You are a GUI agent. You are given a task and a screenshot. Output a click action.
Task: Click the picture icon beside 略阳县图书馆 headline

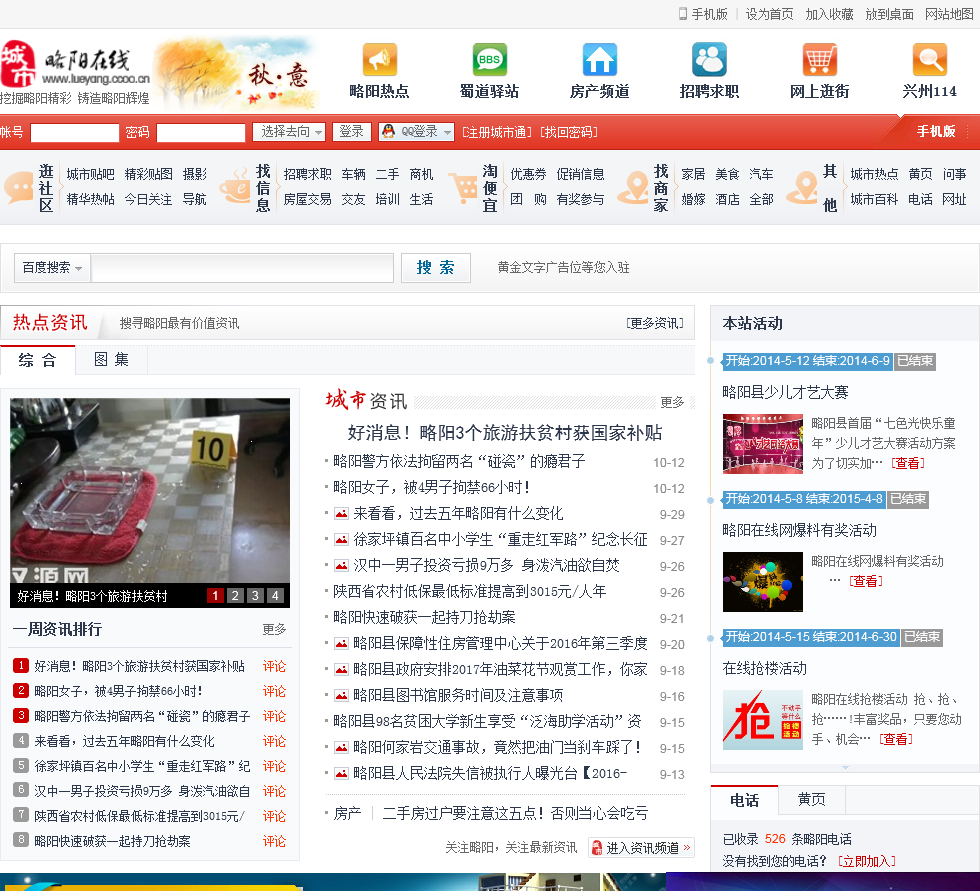341,695
